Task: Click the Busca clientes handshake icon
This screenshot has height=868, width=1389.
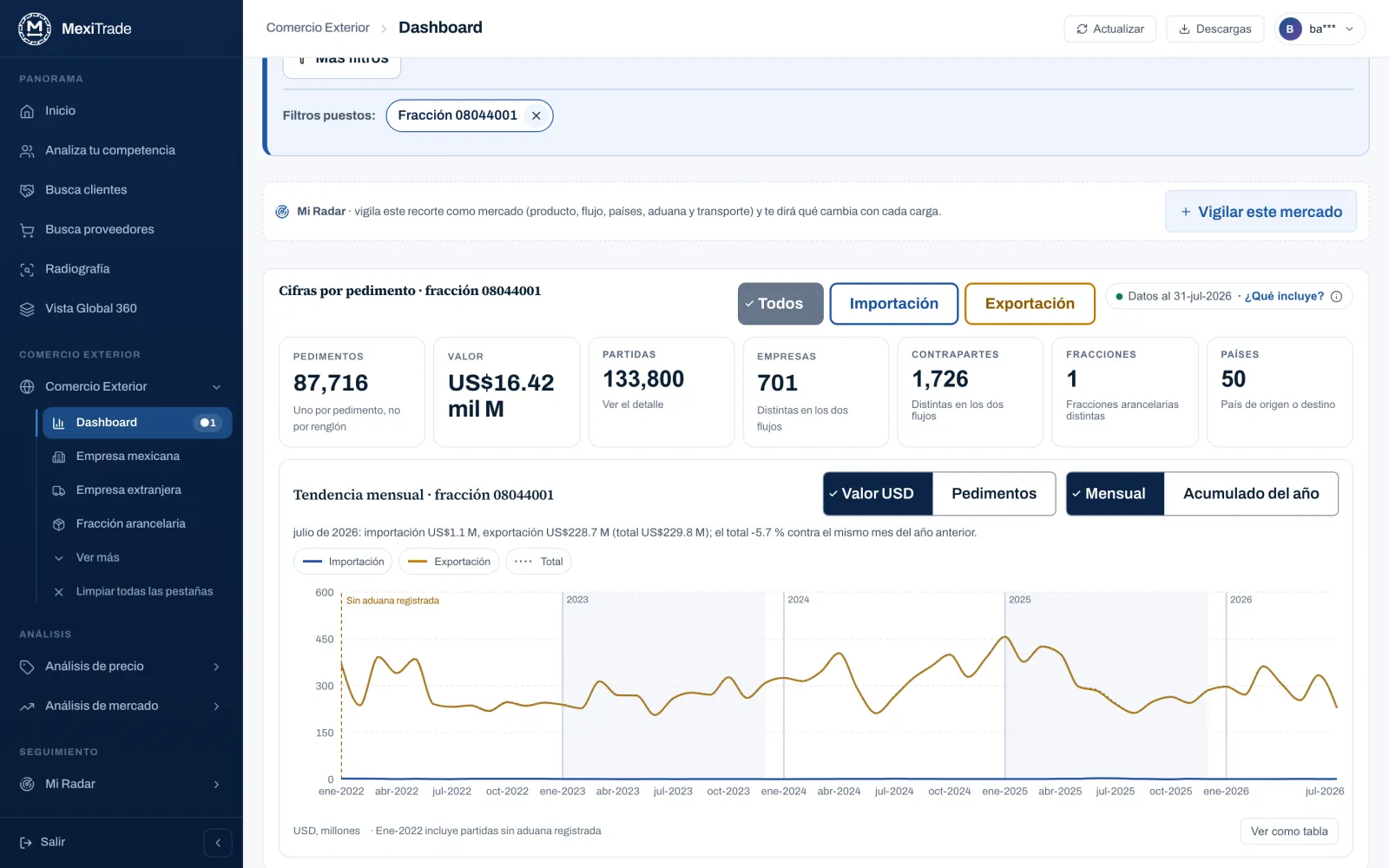Action: pos(27,190)
